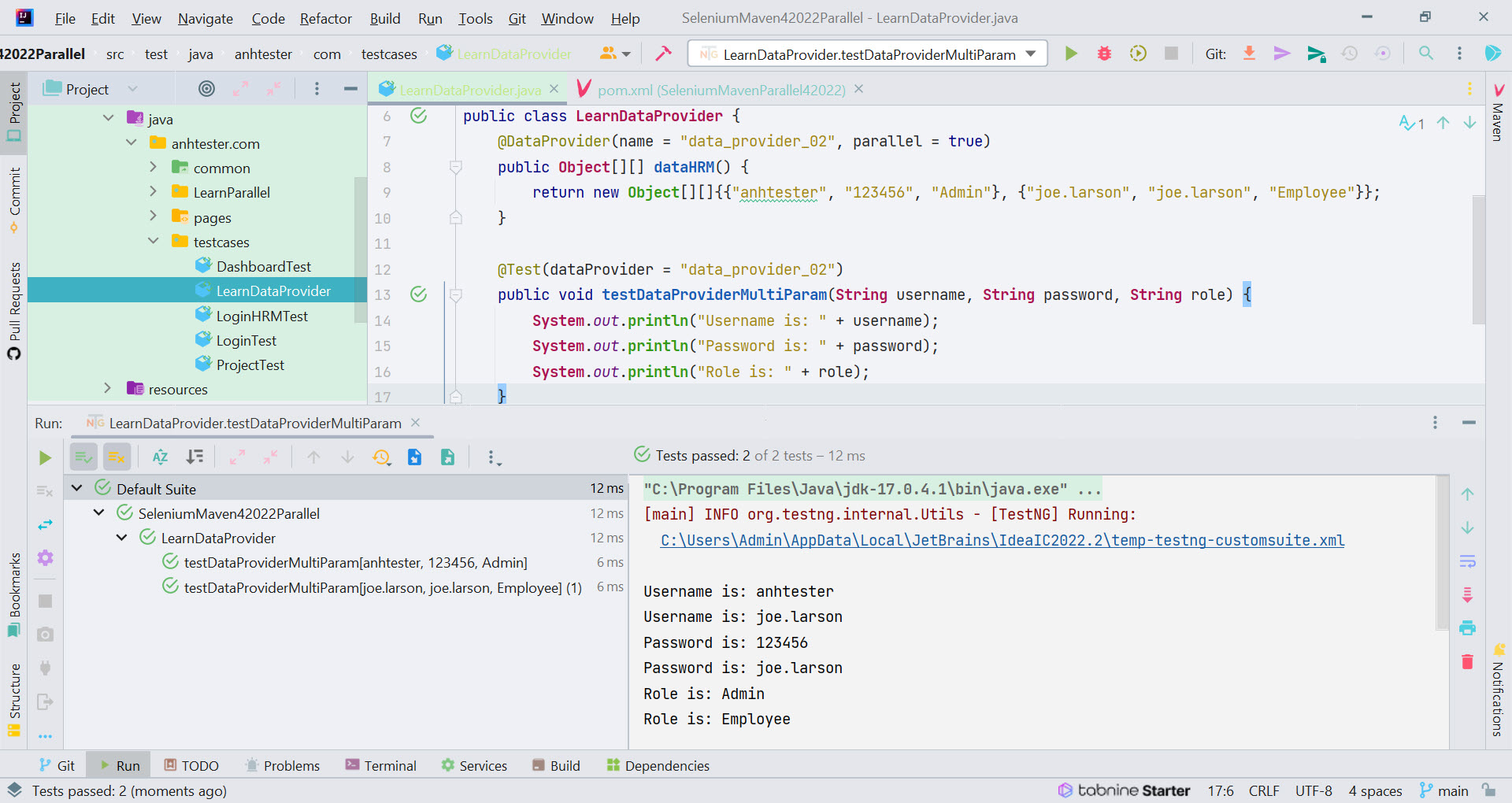Open Project view dropdown arrow
The width and height of the screenshot is (1512, 803).
pyautogui.click(x=133, y=89)
